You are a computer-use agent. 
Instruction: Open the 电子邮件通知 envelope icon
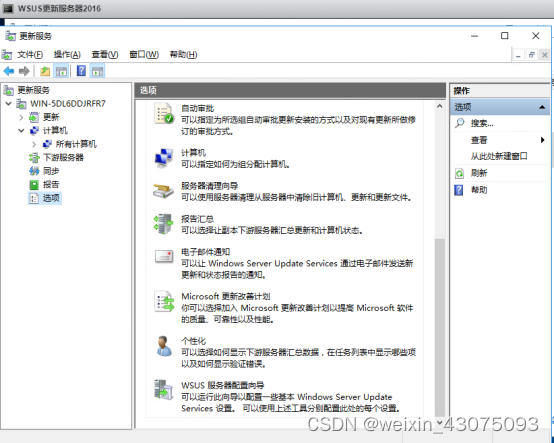click(164, 256)
